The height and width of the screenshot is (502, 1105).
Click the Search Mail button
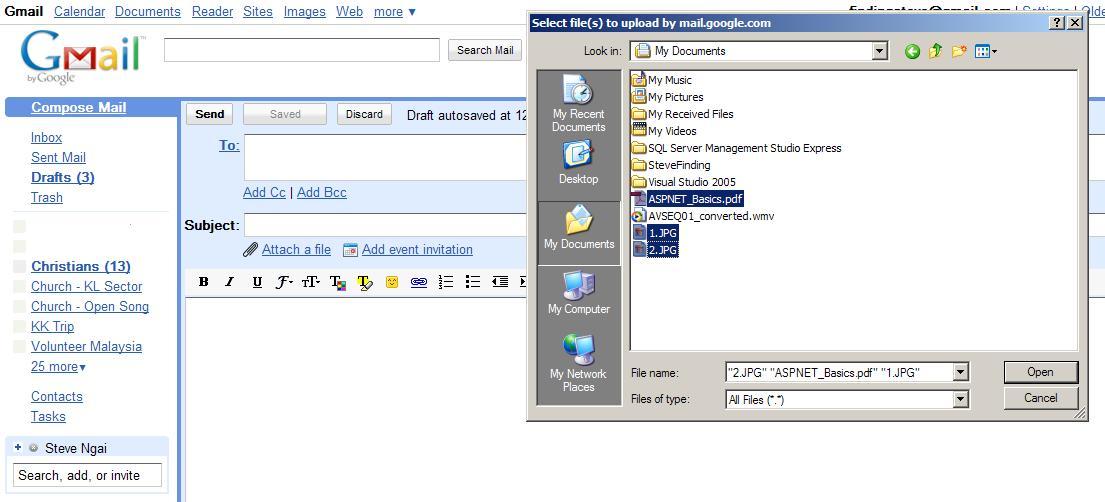click(485, 50)
